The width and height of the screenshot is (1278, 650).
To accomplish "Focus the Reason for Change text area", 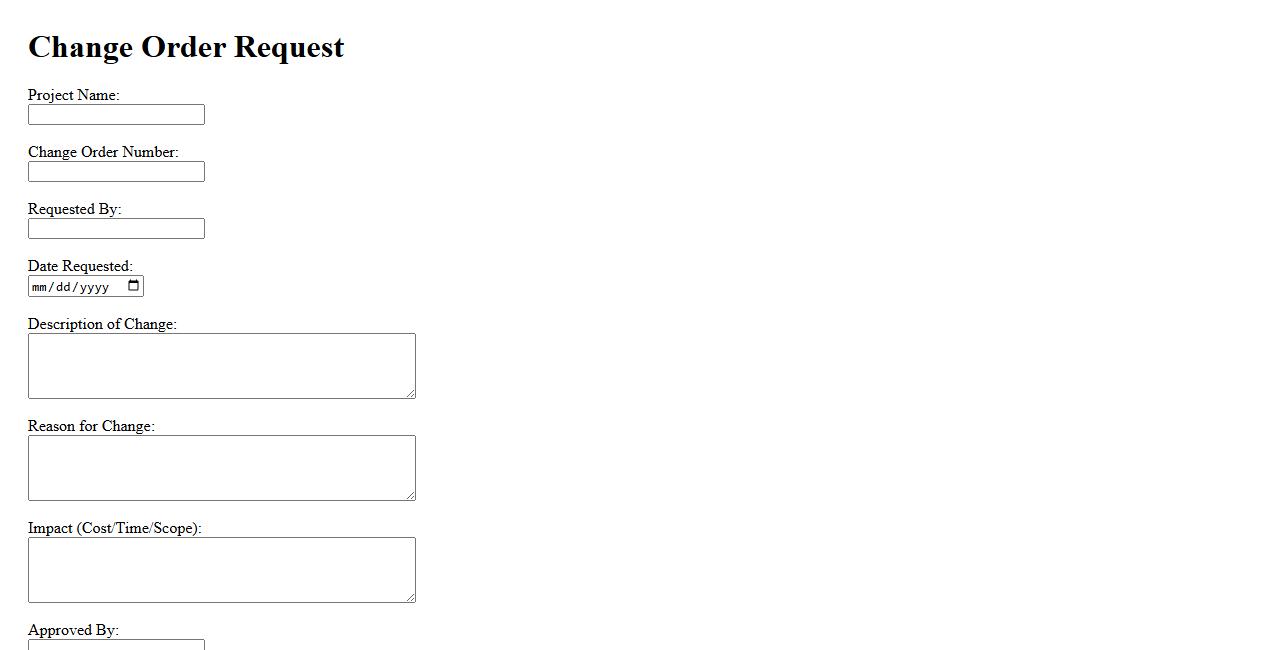I will [221, 468].
